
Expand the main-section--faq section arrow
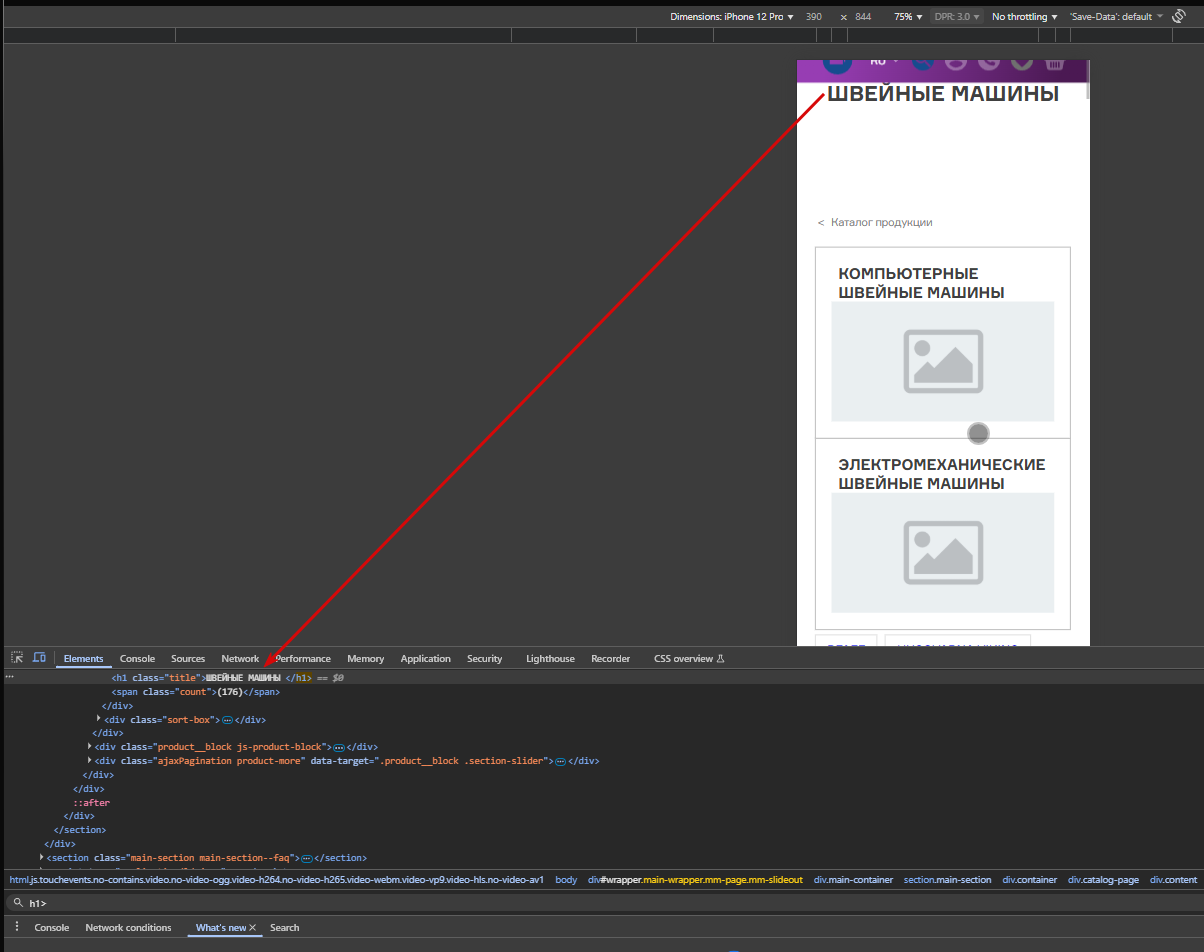click(42, 857)
